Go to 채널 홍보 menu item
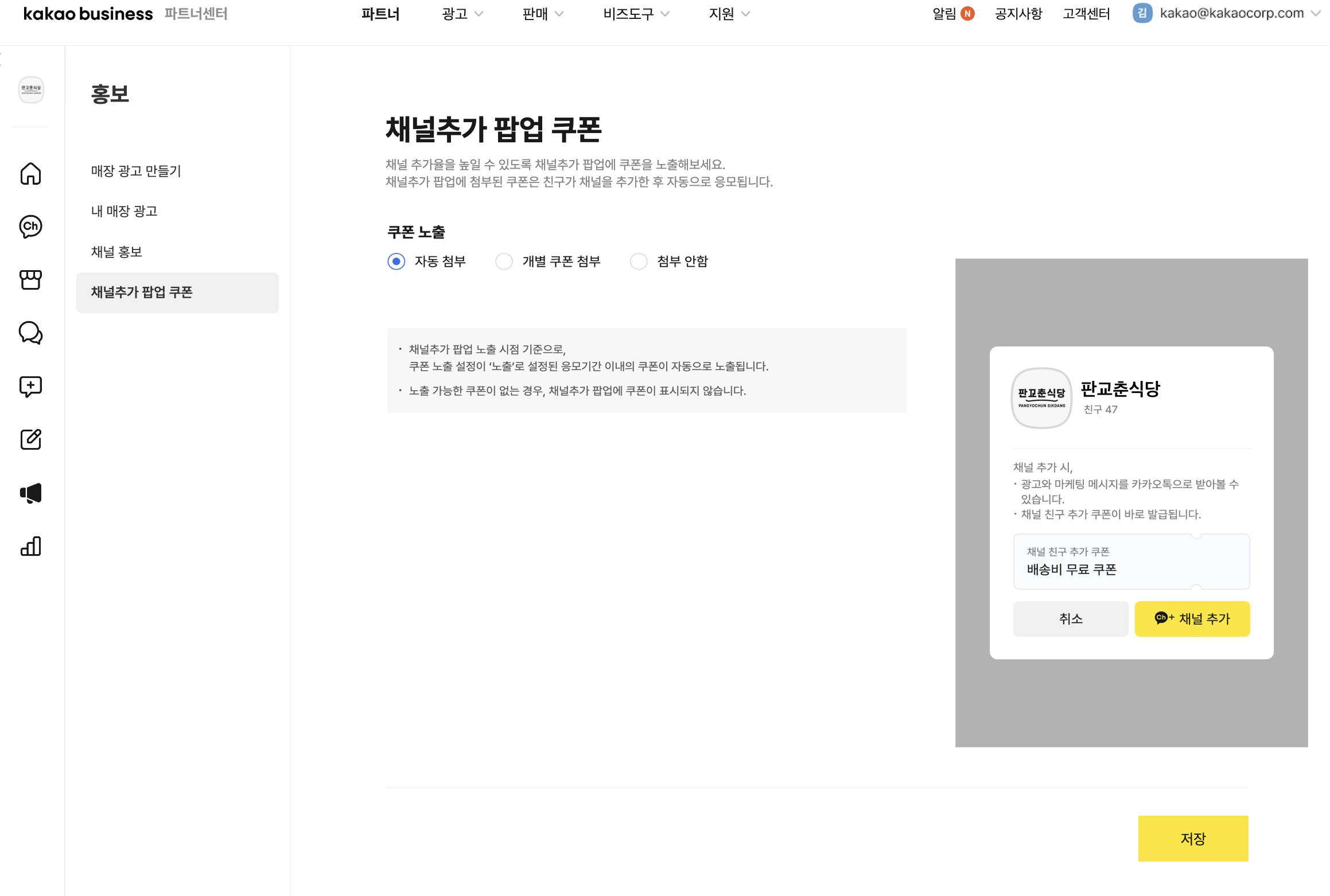This screenshot has width=1330, height=896. point(116,252)
